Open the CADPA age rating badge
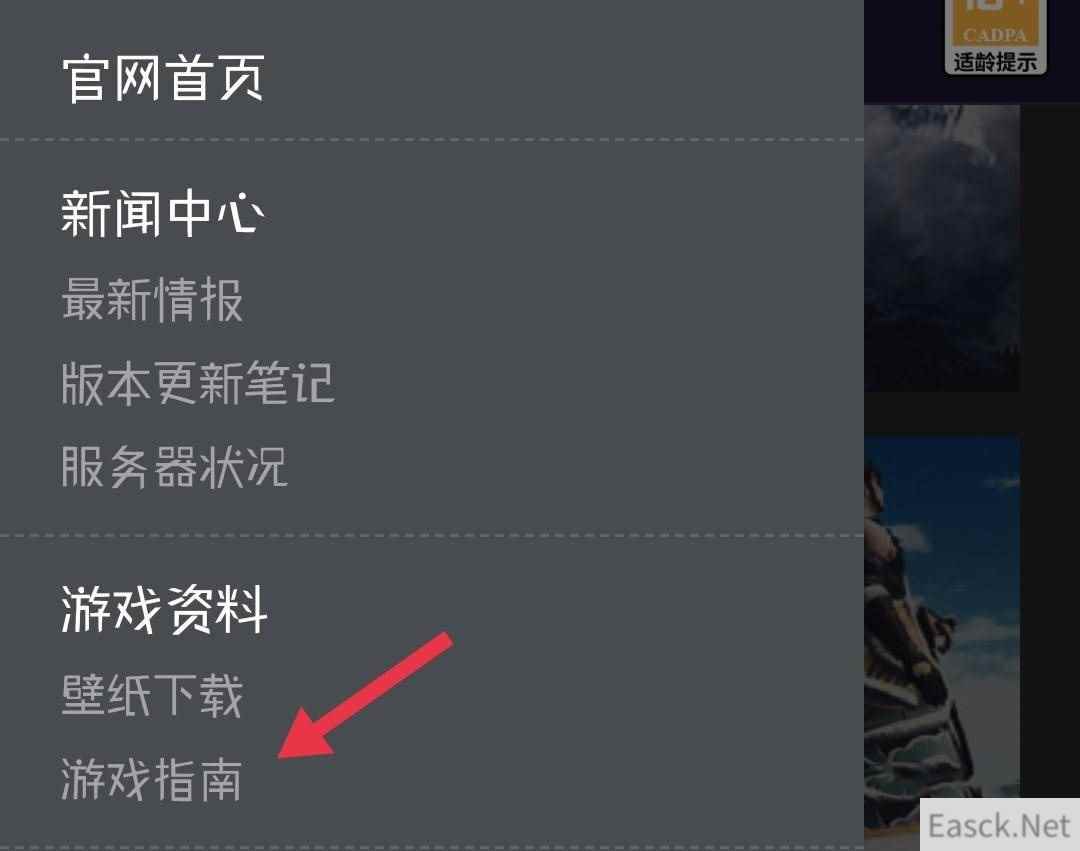 (995, 36)
